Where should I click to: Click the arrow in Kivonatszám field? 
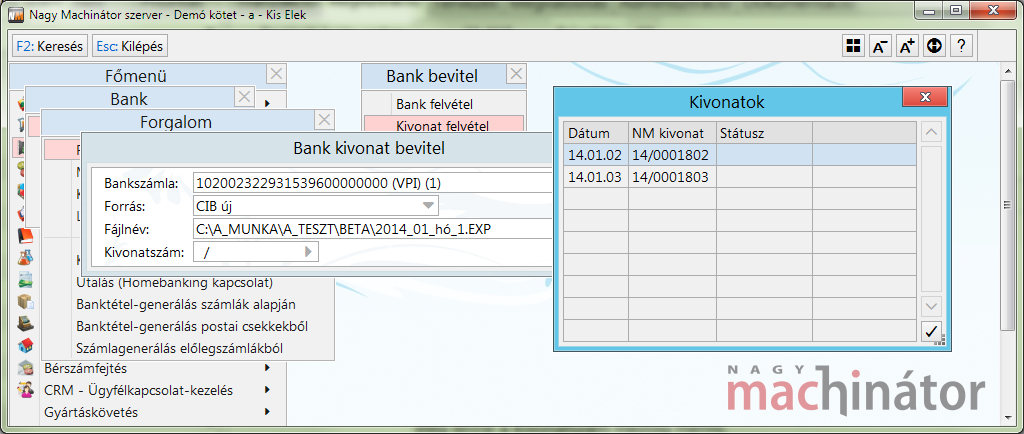pos(308,252)
